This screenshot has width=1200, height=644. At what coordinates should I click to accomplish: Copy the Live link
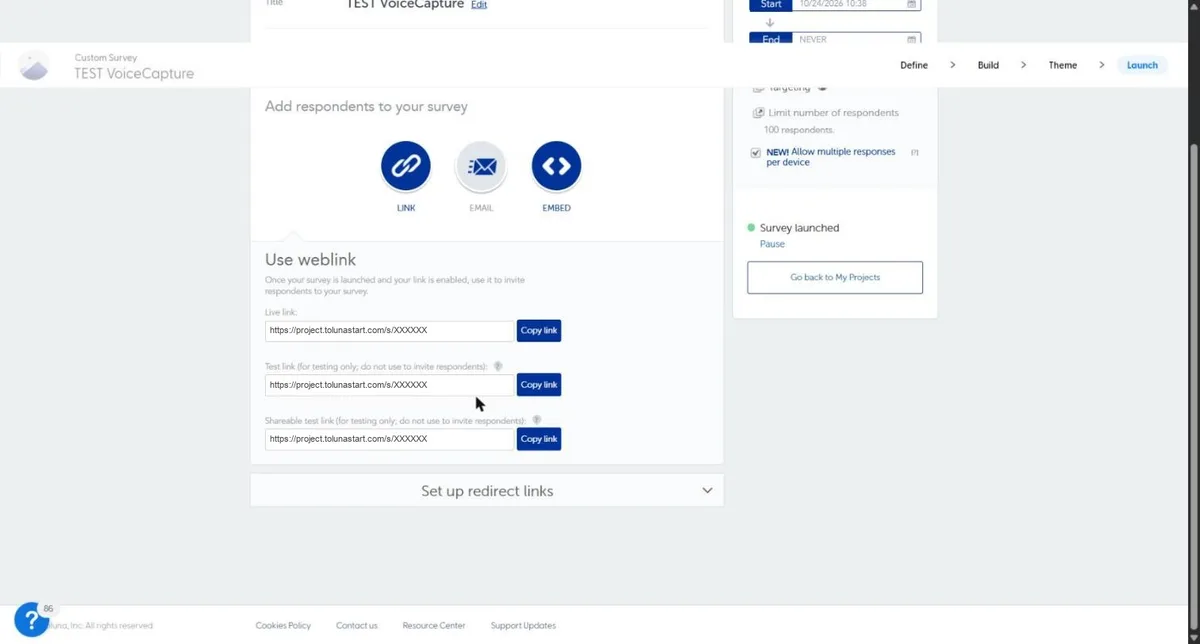pyautogui.click(x=539, y=331)
